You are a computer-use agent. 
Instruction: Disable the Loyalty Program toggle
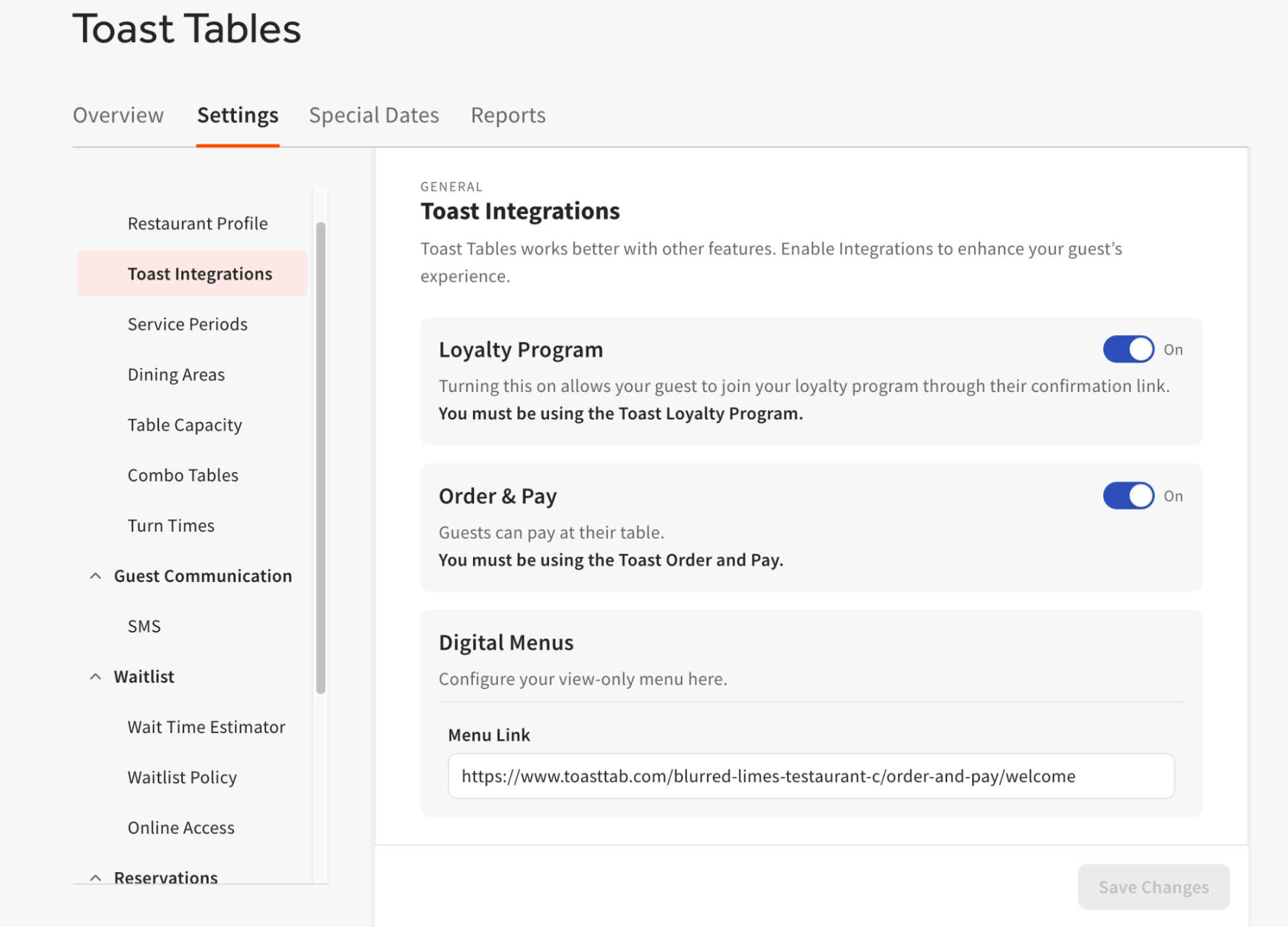tap(1128, 349)
